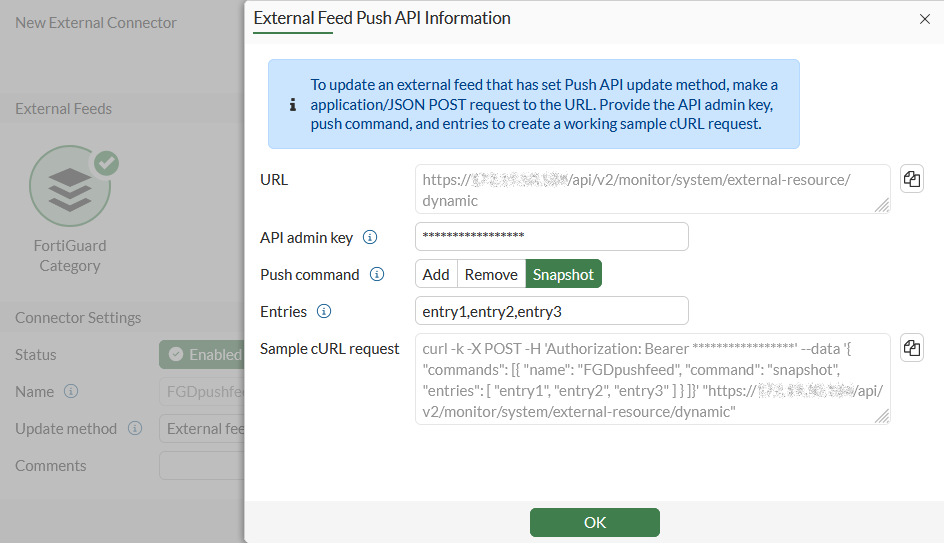Close the Push API Information dialog
The height and width of the screenshot is (543, 944).
pos(924,19)
